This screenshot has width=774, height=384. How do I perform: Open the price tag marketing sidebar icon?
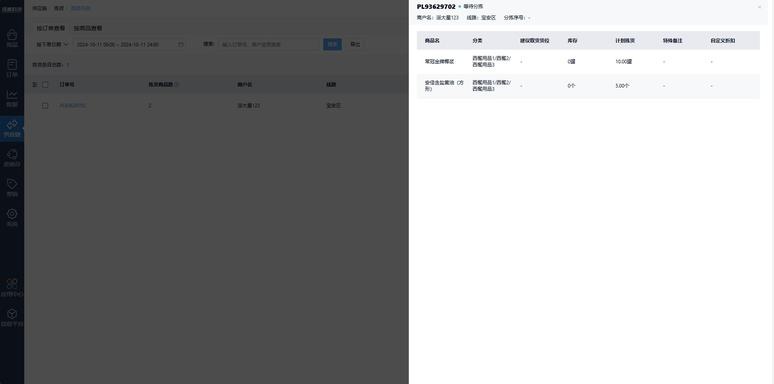12,184
